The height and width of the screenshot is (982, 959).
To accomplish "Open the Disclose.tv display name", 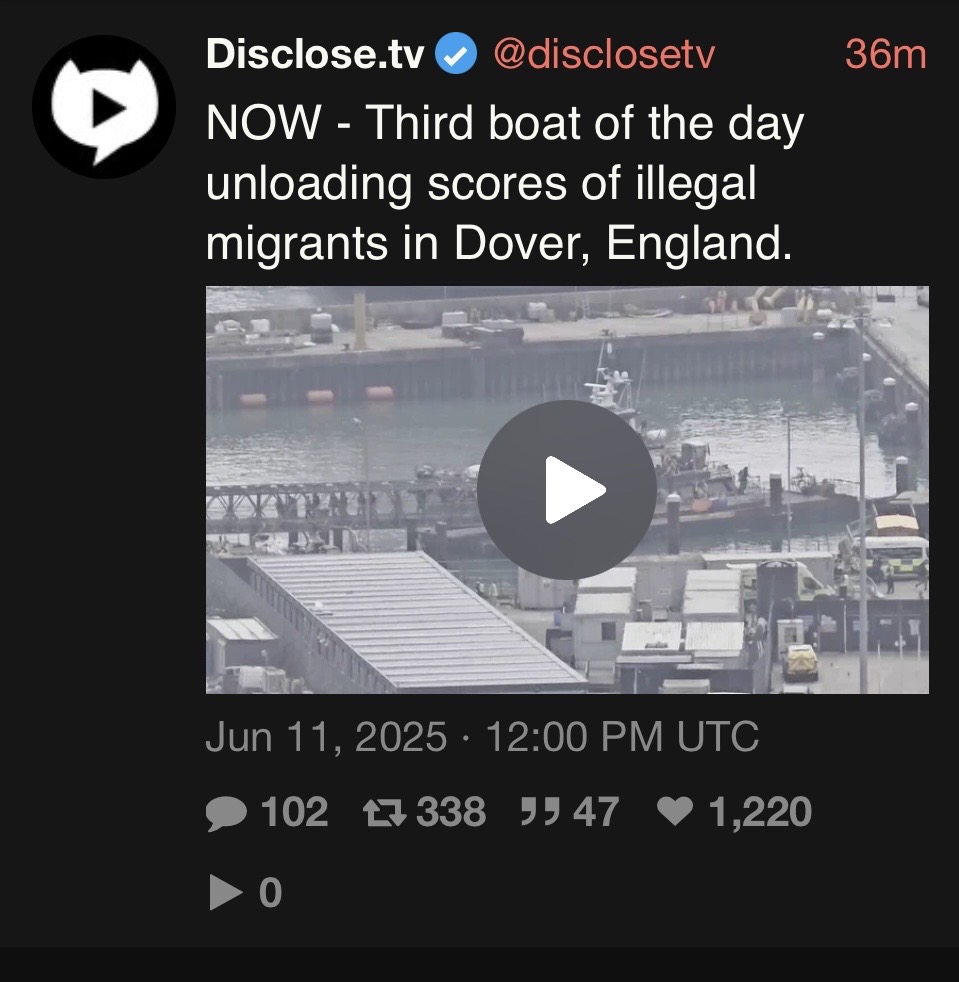I will (x=315, y=54).
